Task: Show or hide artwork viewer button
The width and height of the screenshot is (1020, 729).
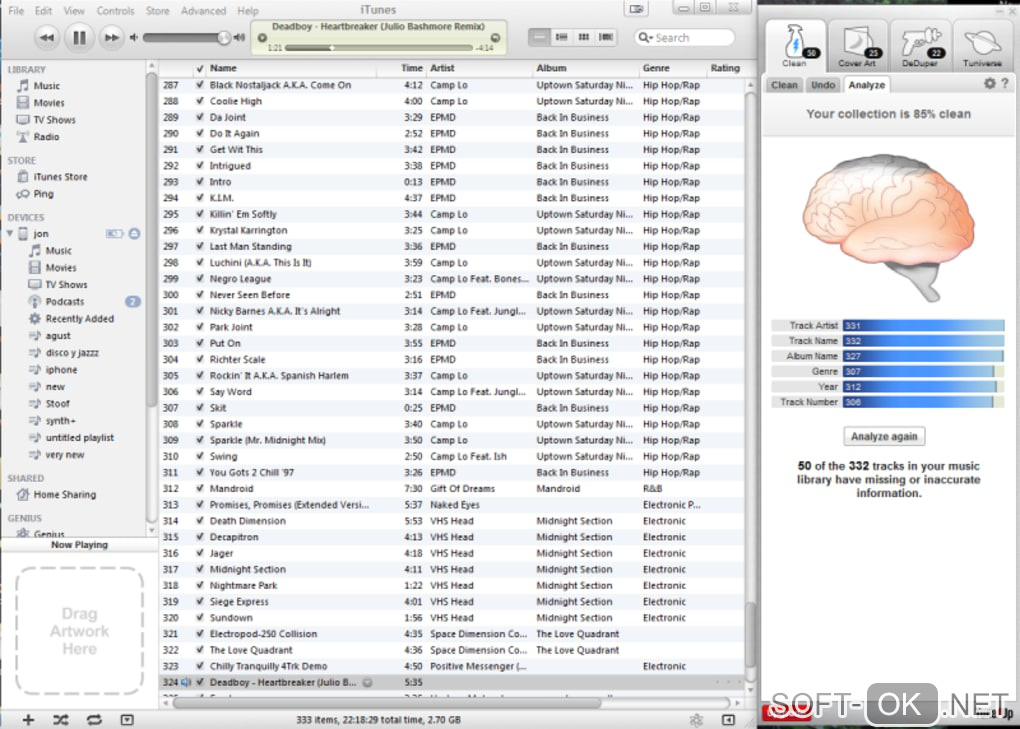Action: point(127,719)
